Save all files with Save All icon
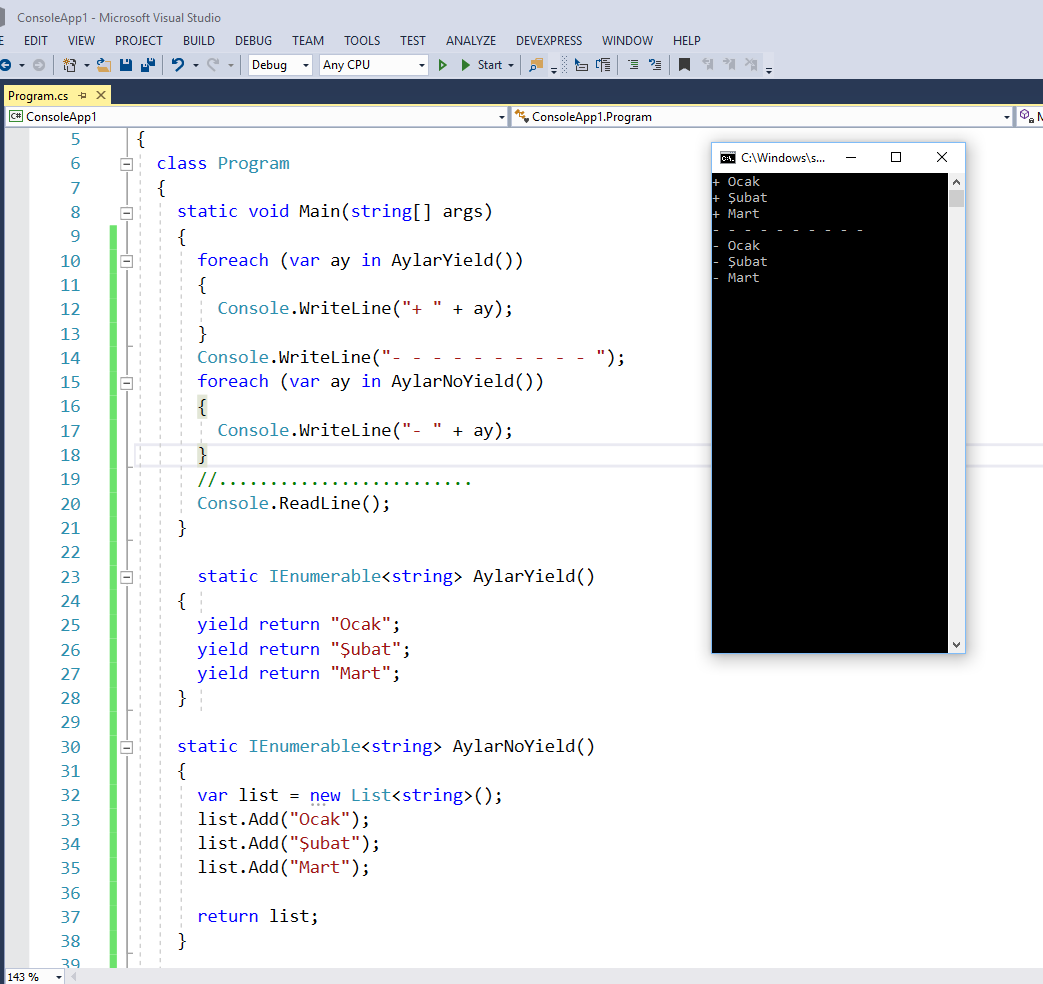The image size is (1043, 984). (x=146, y=64)
